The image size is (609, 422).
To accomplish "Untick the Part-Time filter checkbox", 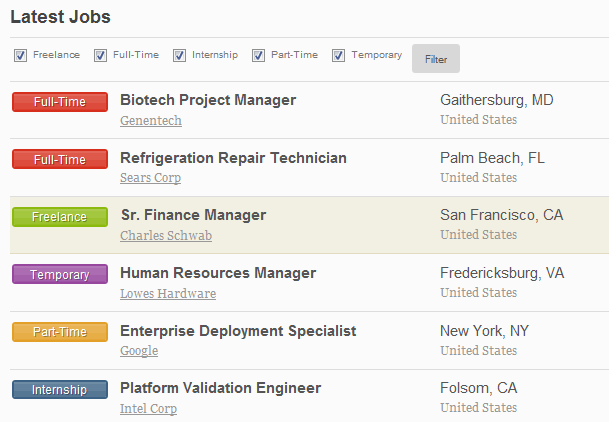I will click(258, 56).
